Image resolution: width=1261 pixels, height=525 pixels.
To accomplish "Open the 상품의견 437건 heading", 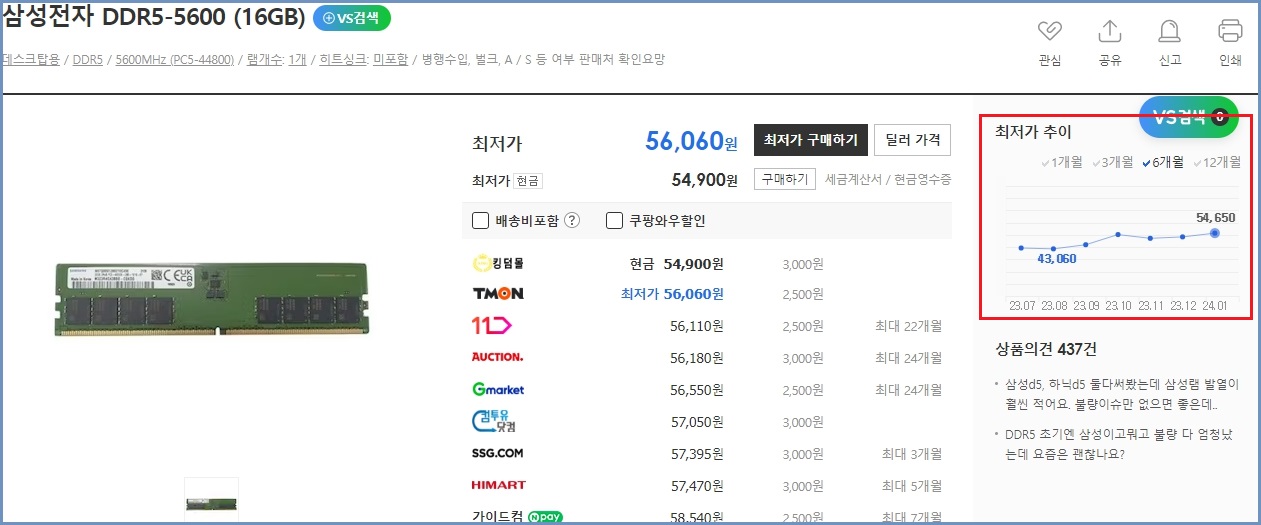I will [x=1046, y=349].
